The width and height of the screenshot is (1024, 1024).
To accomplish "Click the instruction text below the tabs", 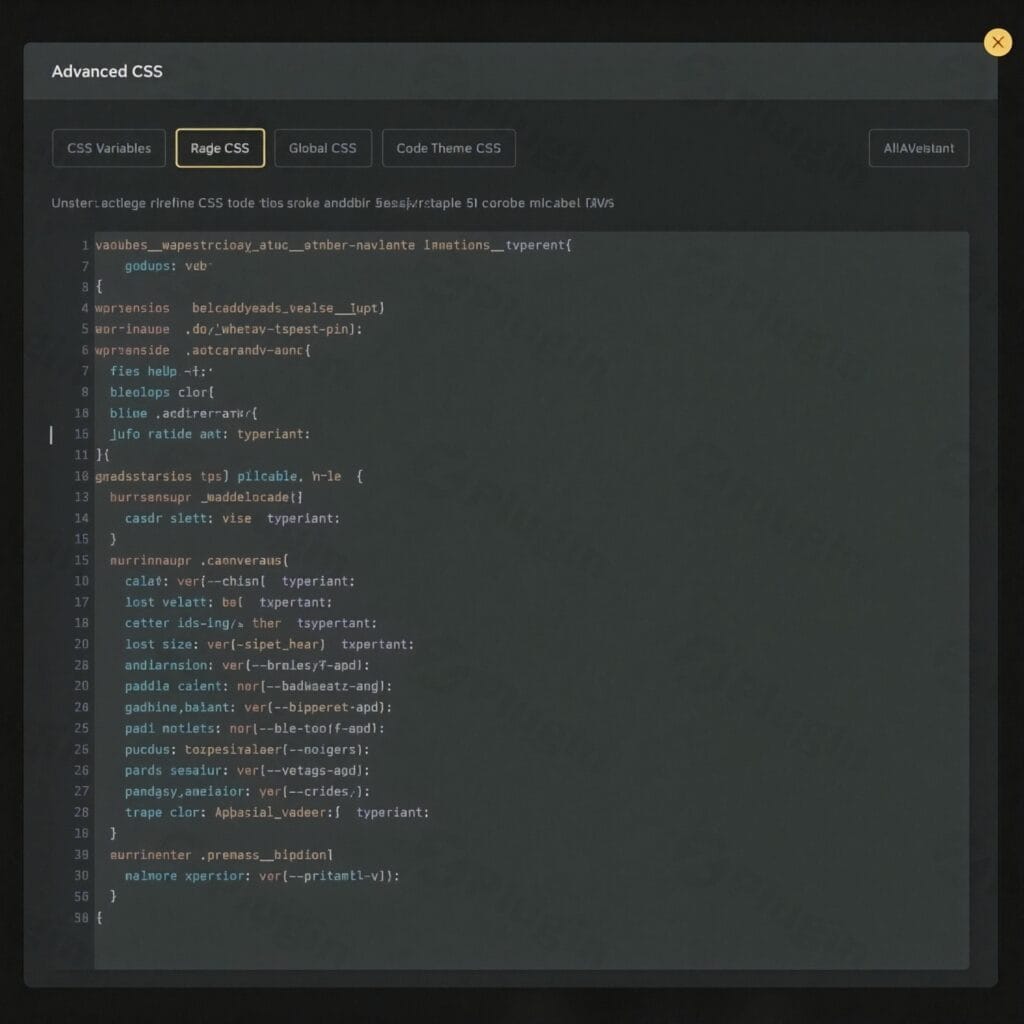I will [x=332, y=203].
